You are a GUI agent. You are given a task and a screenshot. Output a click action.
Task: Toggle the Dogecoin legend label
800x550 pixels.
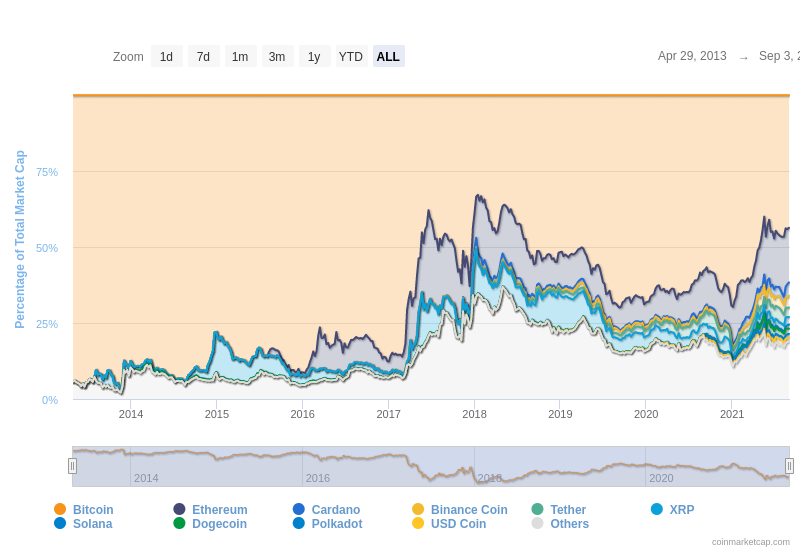(x=219, y=524)
